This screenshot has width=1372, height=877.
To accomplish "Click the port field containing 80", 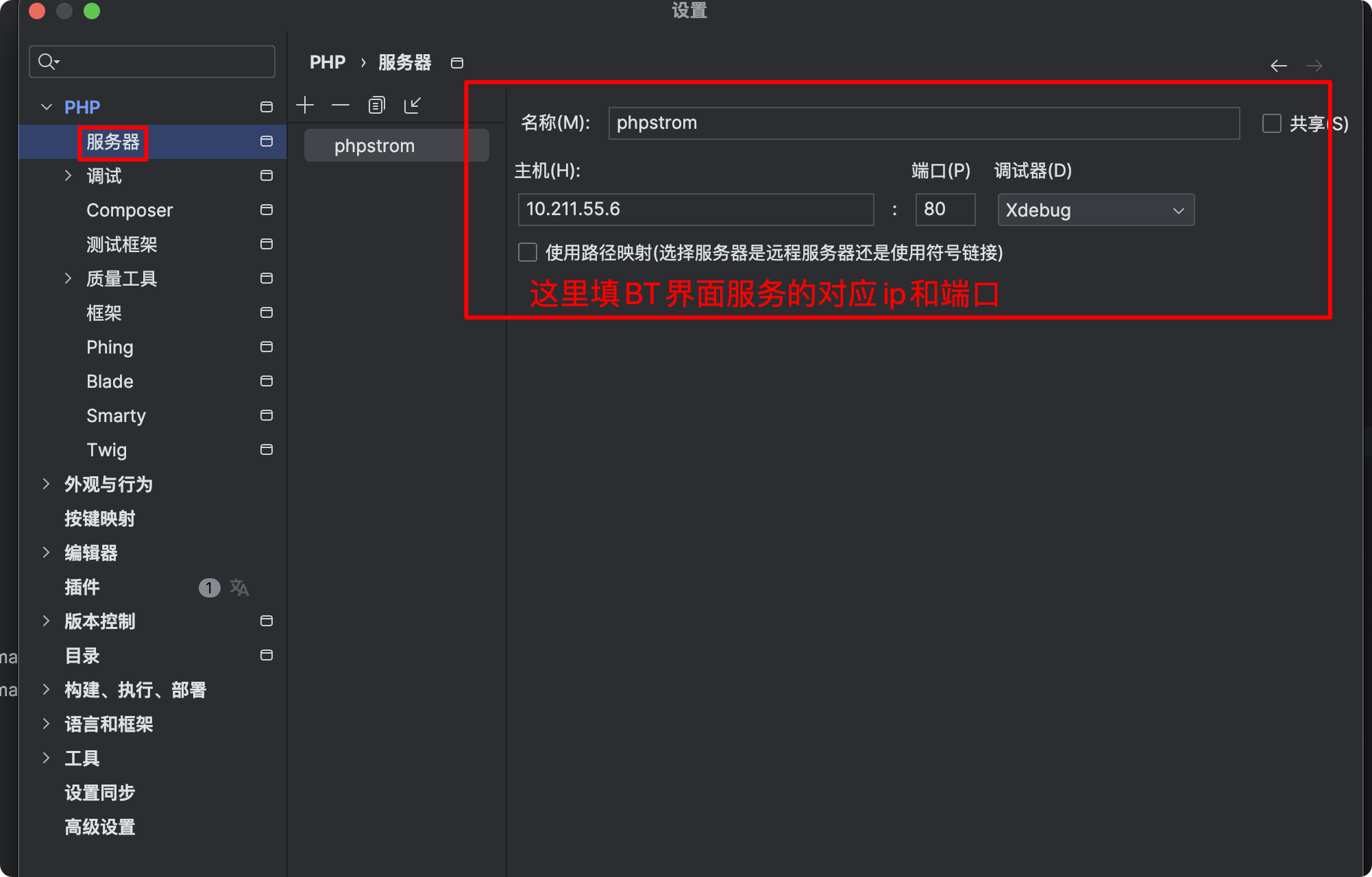I will click(x=944, y=209).
